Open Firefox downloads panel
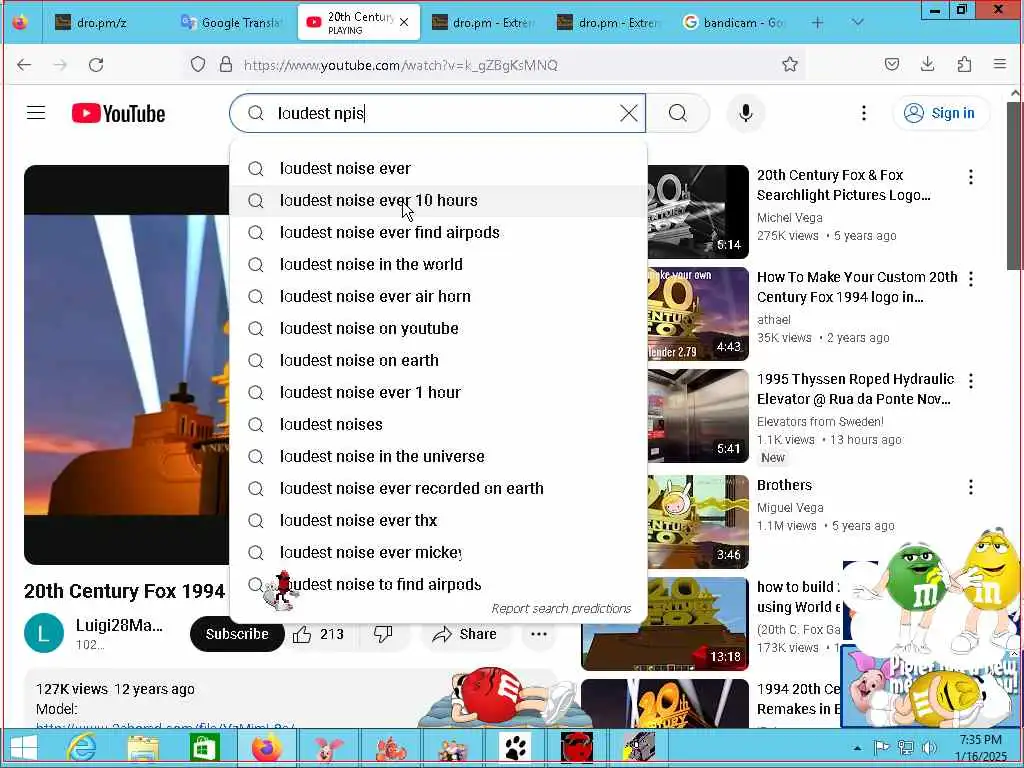The height and width of the screenshot is (768, 1024). pyautogui.click(x=927, y=64)
